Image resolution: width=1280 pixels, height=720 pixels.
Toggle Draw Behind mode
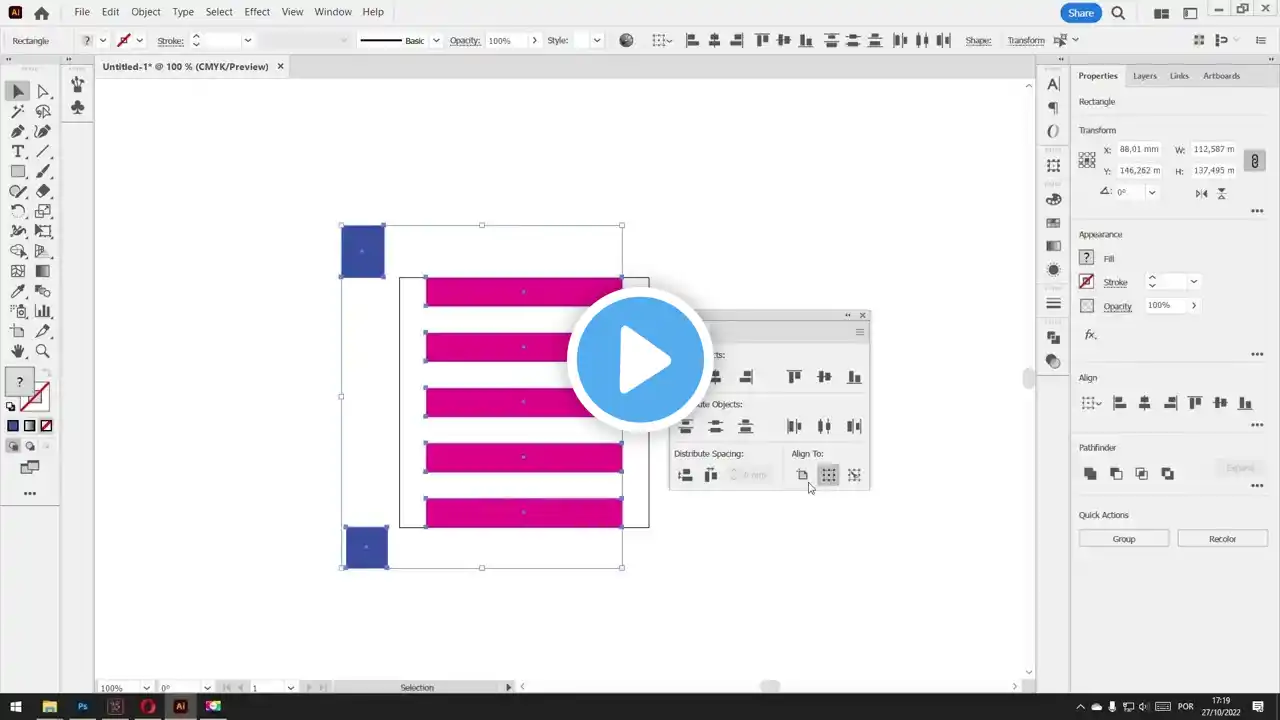30,446
